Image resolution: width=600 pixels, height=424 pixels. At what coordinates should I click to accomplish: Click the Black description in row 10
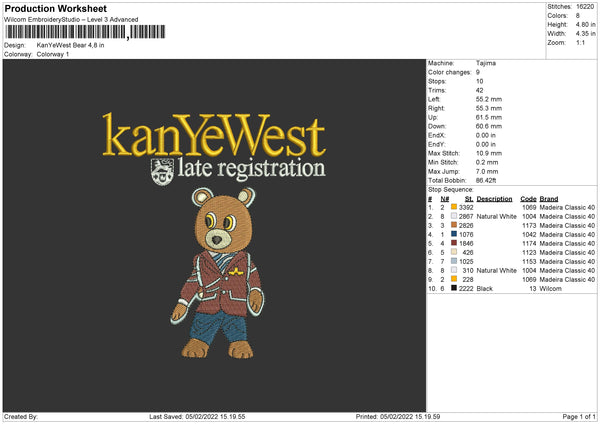pos(484,289)
